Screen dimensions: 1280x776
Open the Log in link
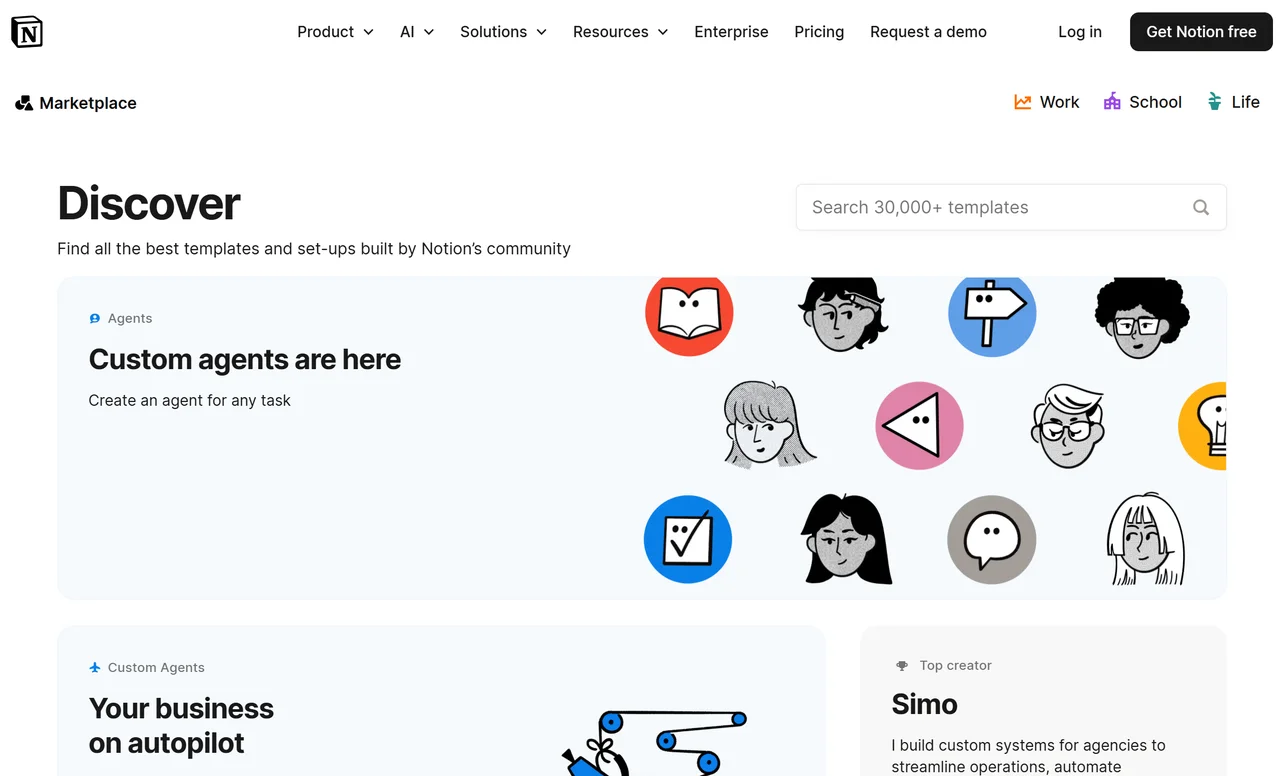pyautogui.click(x=1079, y=31)
